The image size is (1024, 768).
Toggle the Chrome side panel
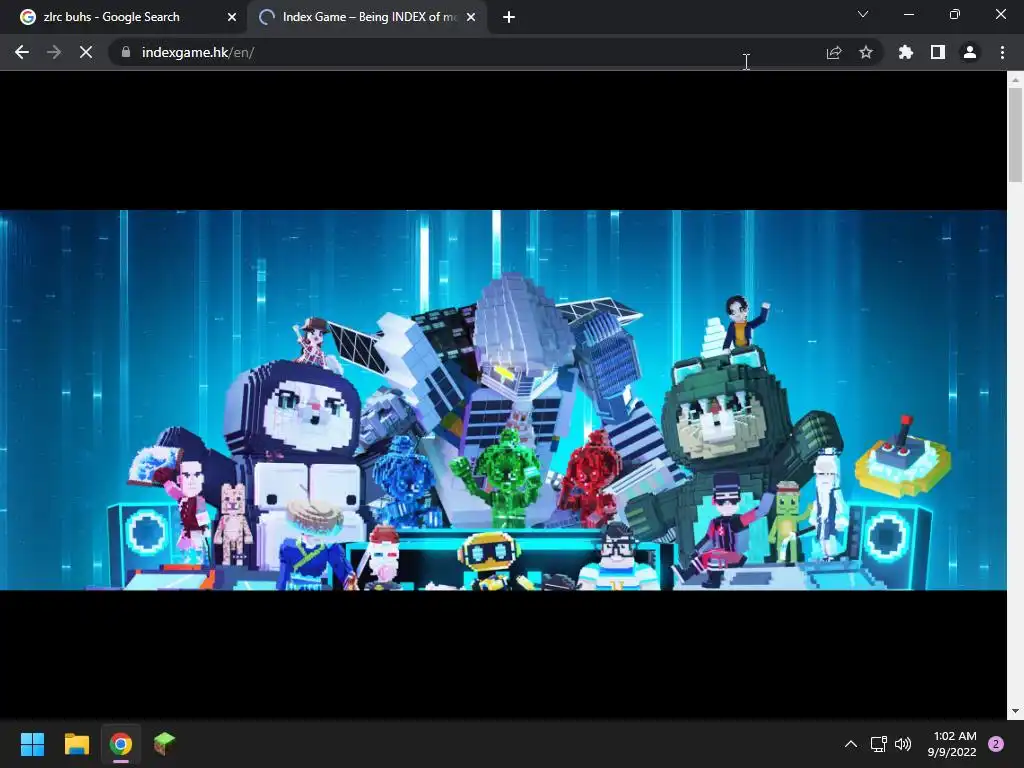[x=938, y=52]
